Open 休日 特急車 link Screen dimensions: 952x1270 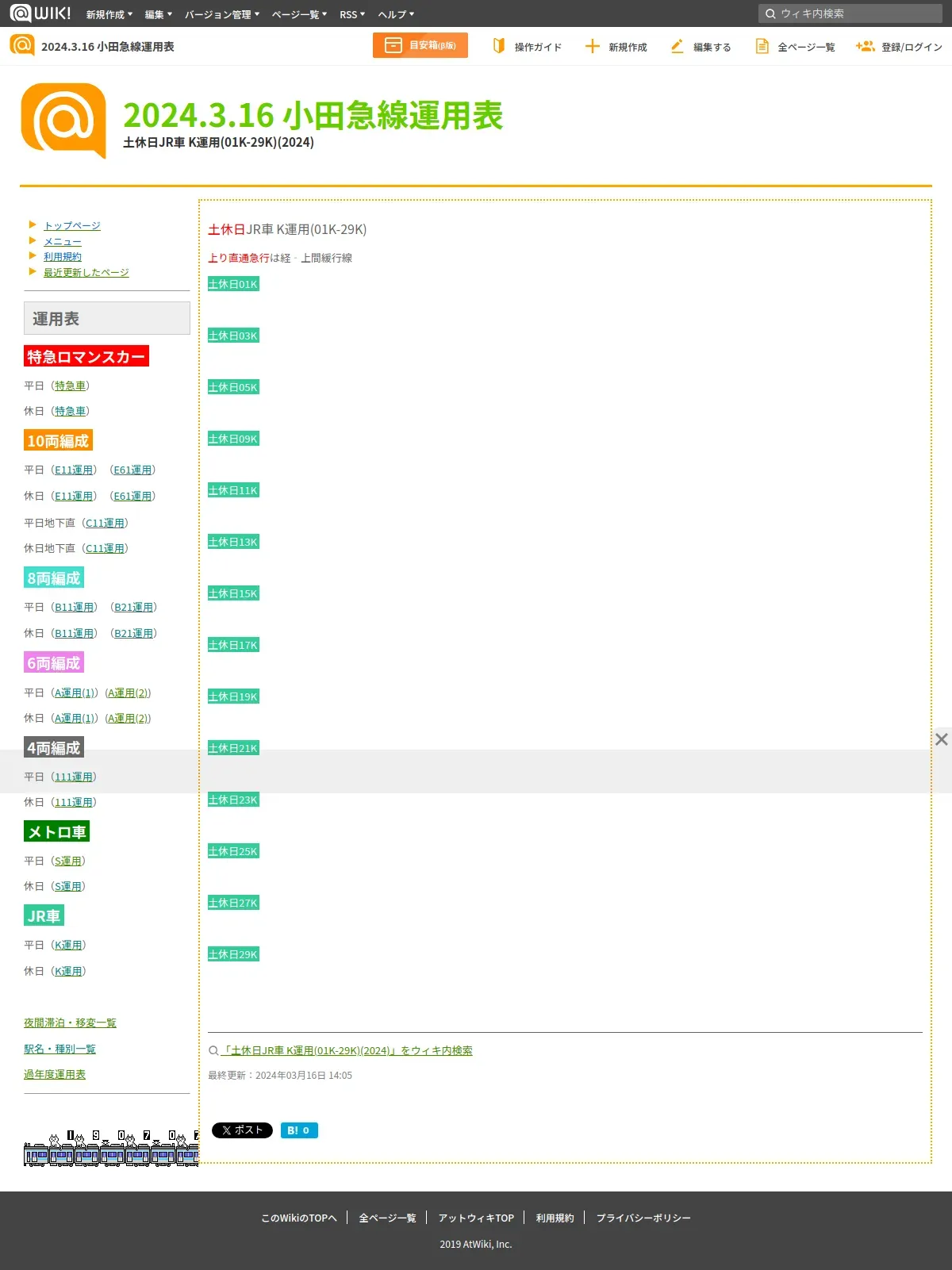coord(71,411)
